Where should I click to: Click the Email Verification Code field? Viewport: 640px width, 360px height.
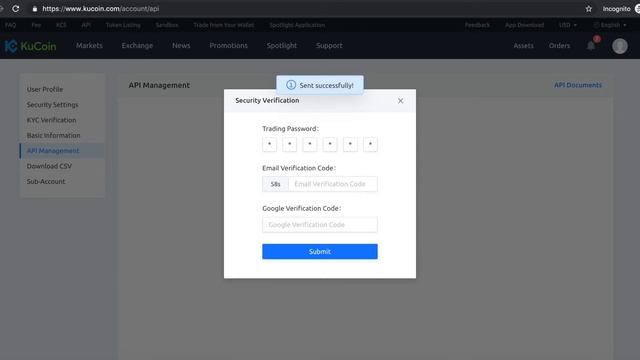click(x=333, y=184)
